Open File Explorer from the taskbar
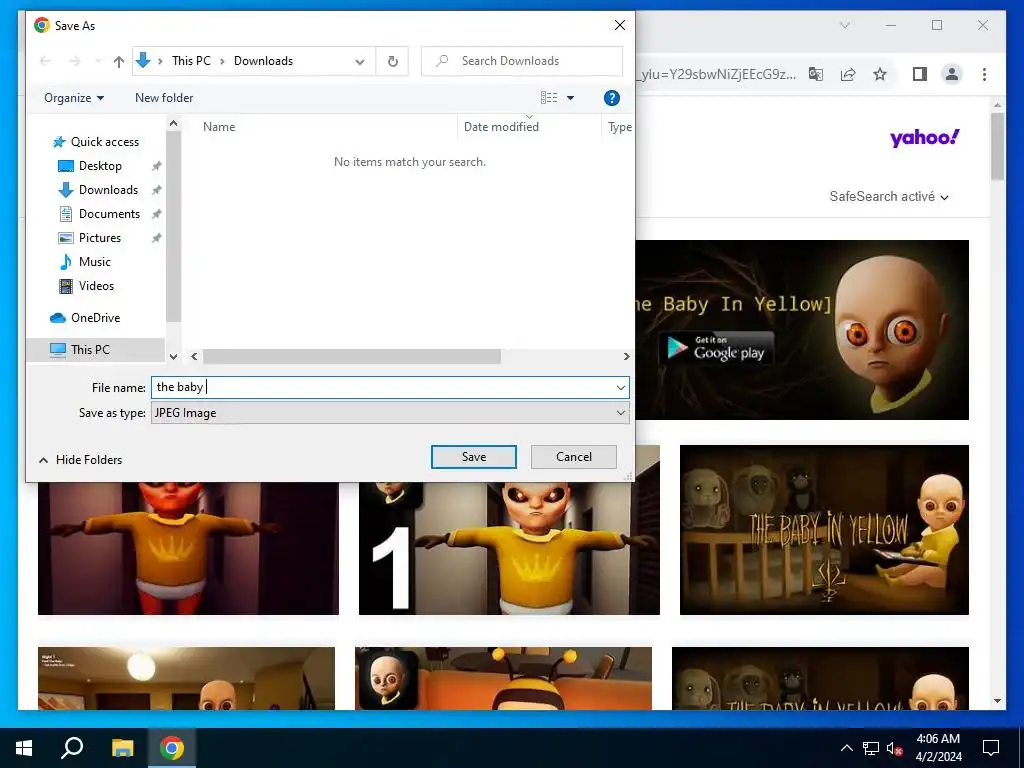This screenshot has width=1024, height=768. [122, 748]
